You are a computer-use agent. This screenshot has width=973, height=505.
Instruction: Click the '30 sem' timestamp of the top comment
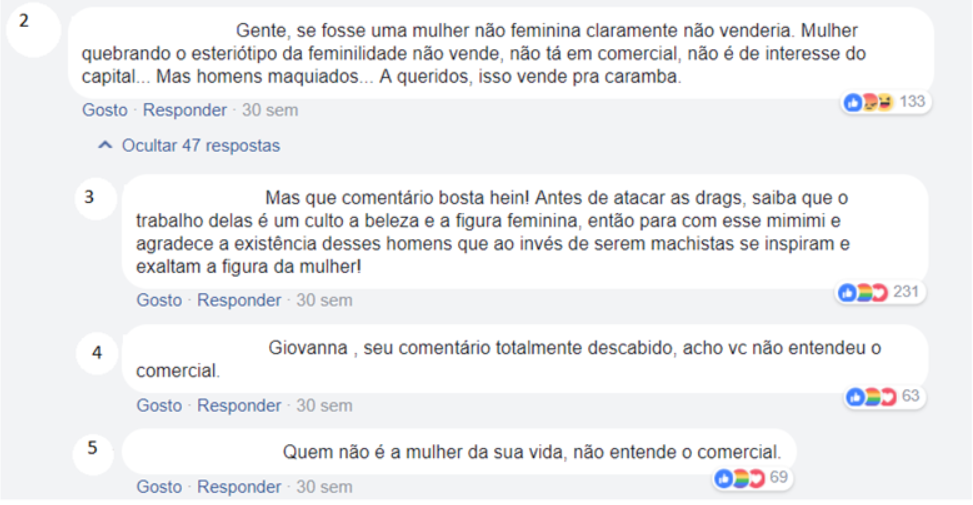(x=270, y=110)
